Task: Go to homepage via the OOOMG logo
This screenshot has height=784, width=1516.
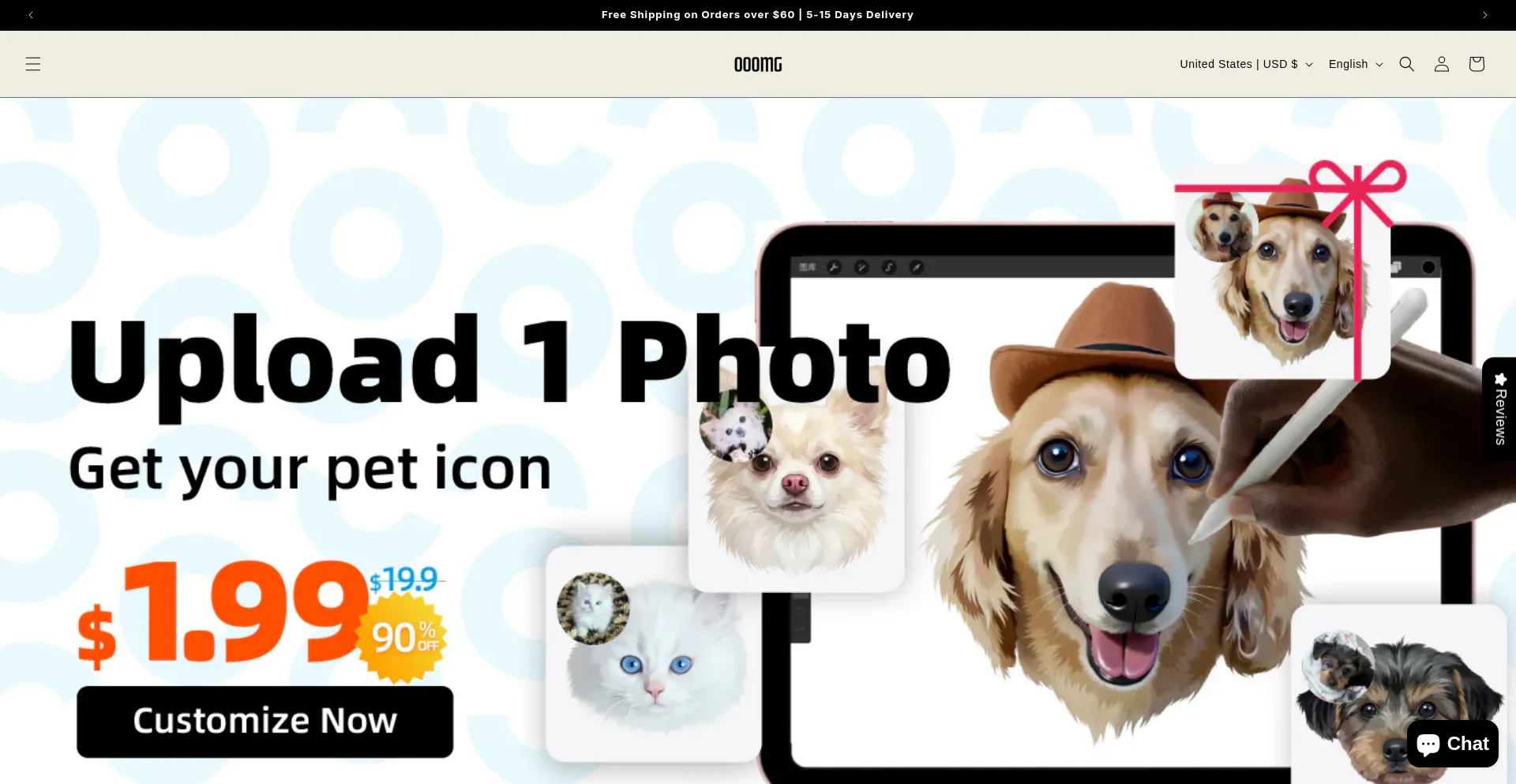Action: [757, 64]
